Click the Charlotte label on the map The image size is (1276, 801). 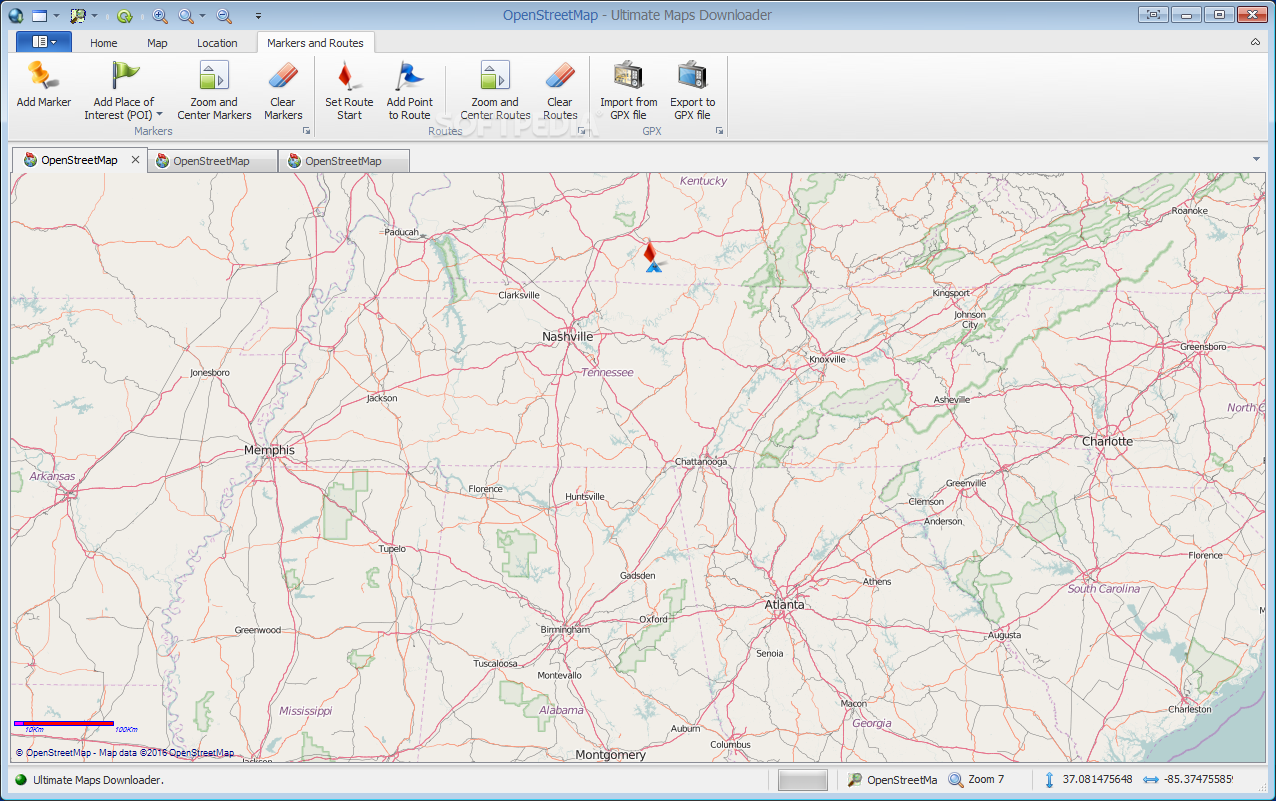pos(1107,441)
